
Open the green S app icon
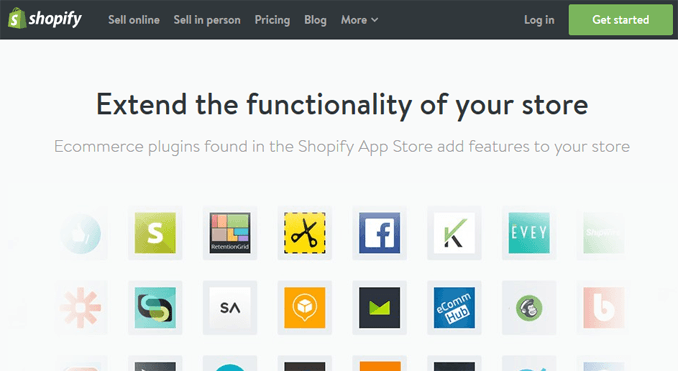pyautogui.click(x=155, y=233)
